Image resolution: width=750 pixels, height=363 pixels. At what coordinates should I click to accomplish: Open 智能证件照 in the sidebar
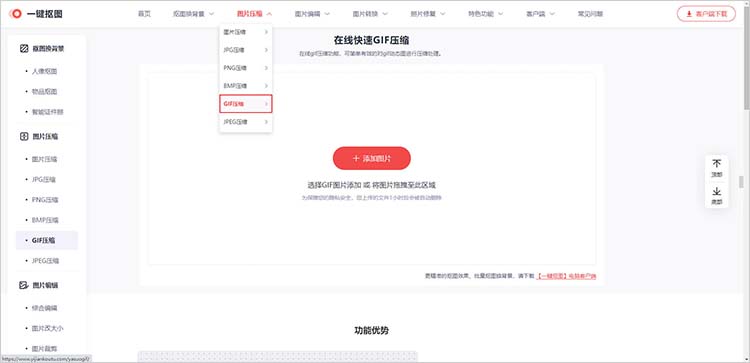click(47, 112)
